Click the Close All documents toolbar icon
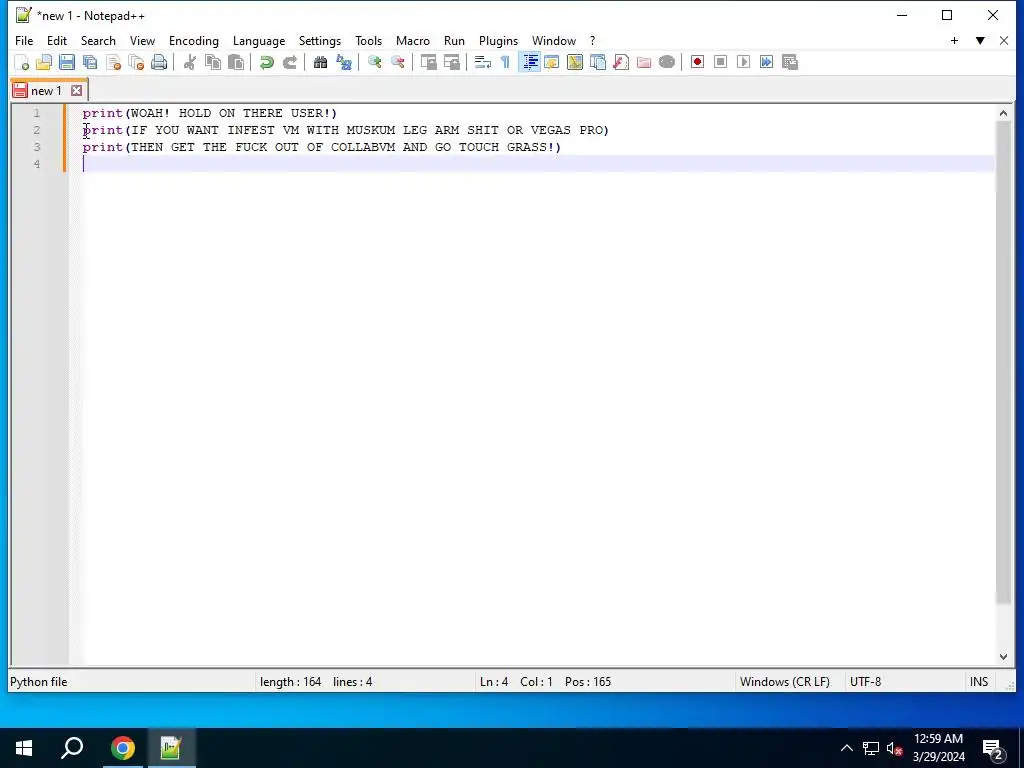This screenshot has height=768, width=1024. tap(136, 62)
